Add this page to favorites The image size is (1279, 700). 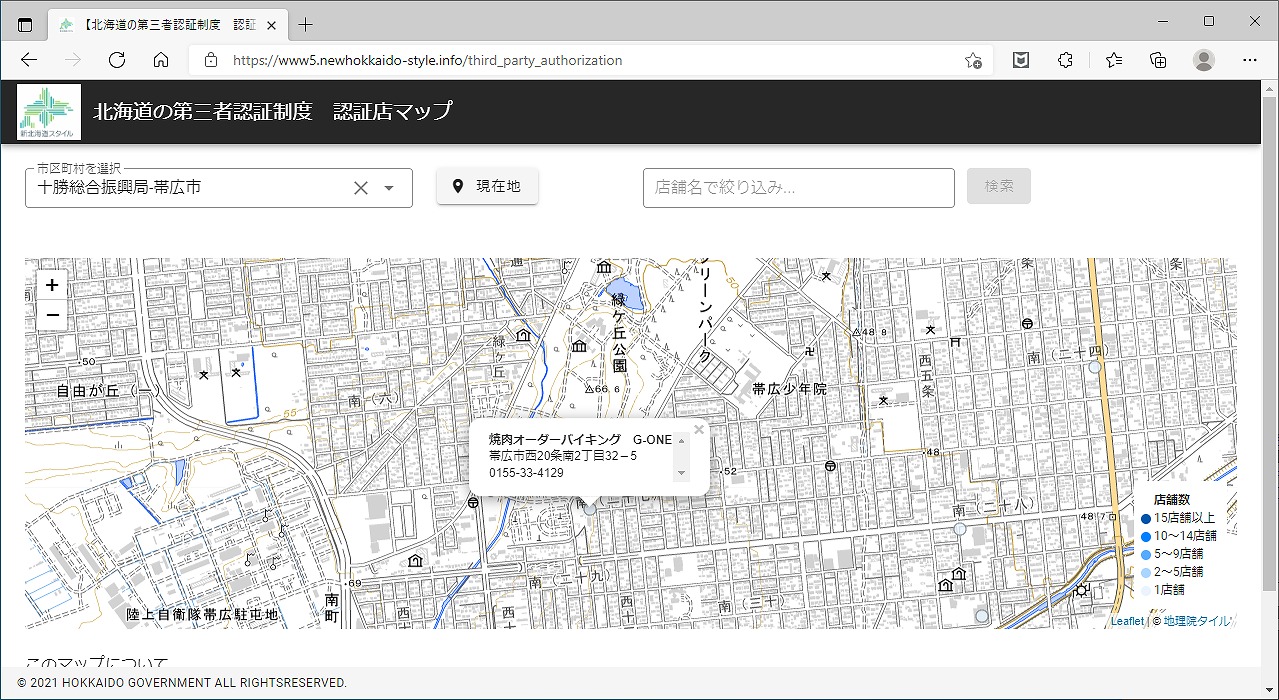(x=972, y=60)
